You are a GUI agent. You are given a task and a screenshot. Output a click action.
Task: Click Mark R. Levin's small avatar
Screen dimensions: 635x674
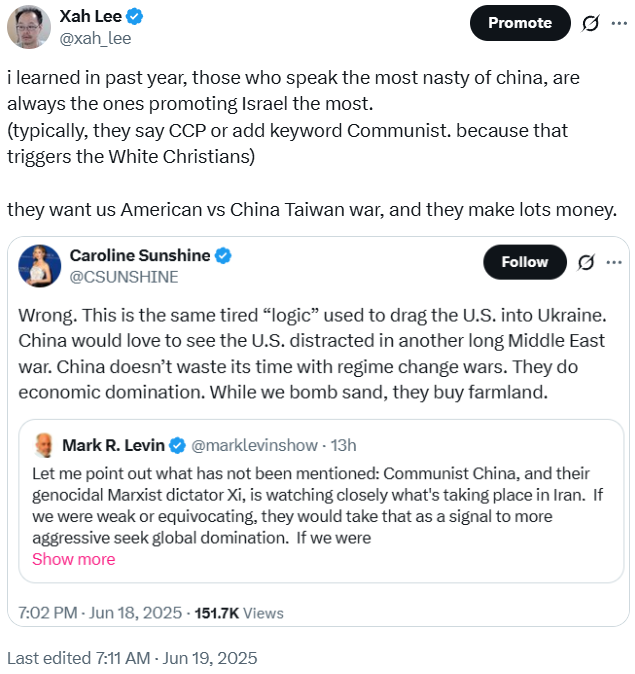[43, 445]
